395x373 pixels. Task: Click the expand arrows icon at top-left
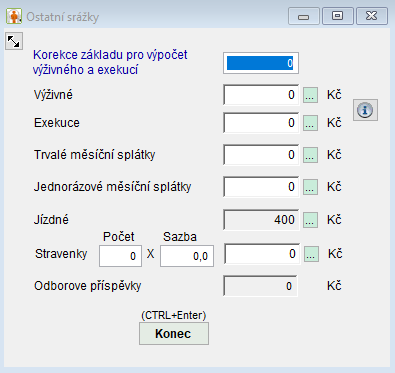click(14, 41)
